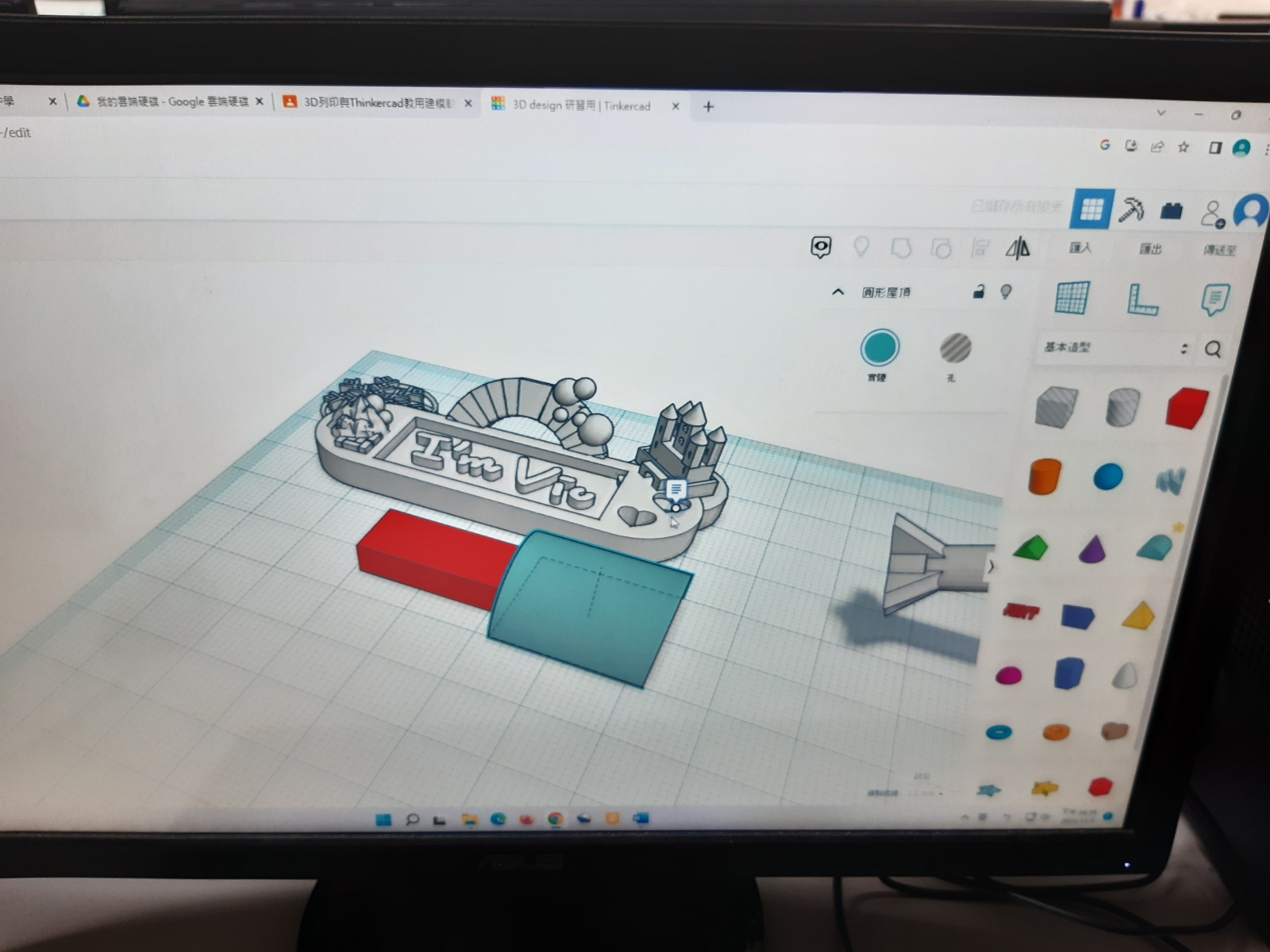Pick the magenta Half Sphere shape
The image size is (1270, 952).
click(1009, 675)
